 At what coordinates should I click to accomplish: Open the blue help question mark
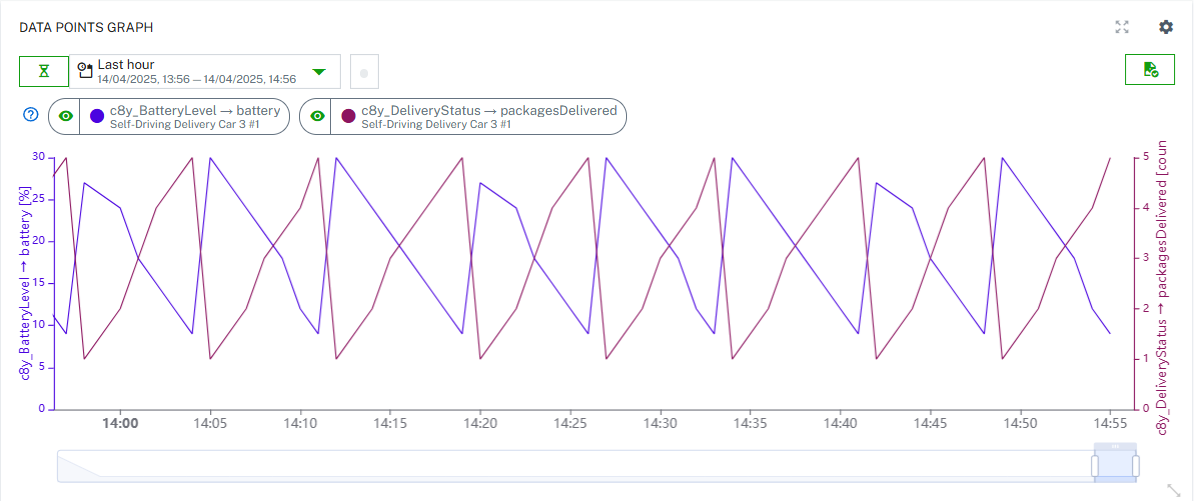(30, 115)
